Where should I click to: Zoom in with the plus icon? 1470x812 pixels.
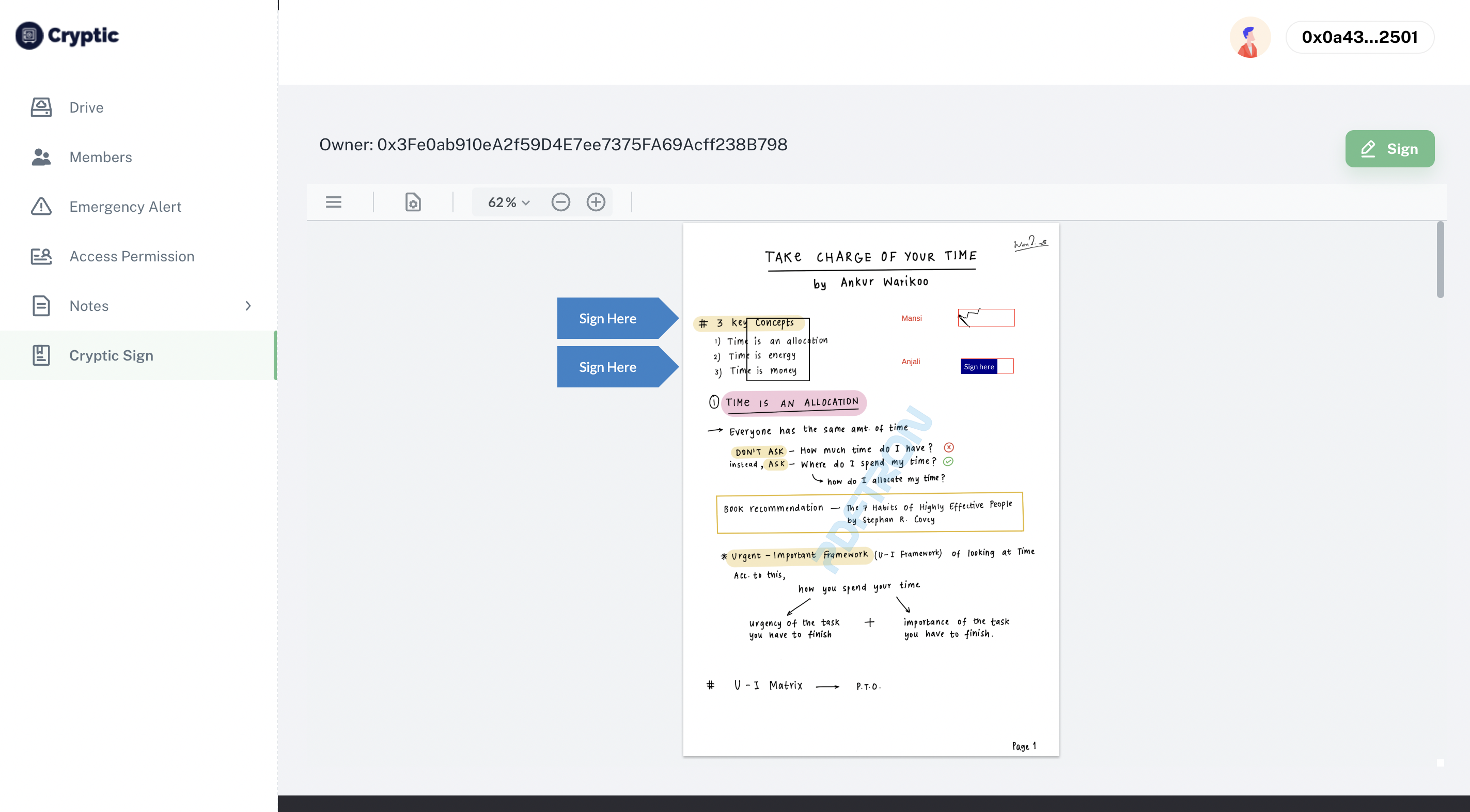(x=596, y=202)
